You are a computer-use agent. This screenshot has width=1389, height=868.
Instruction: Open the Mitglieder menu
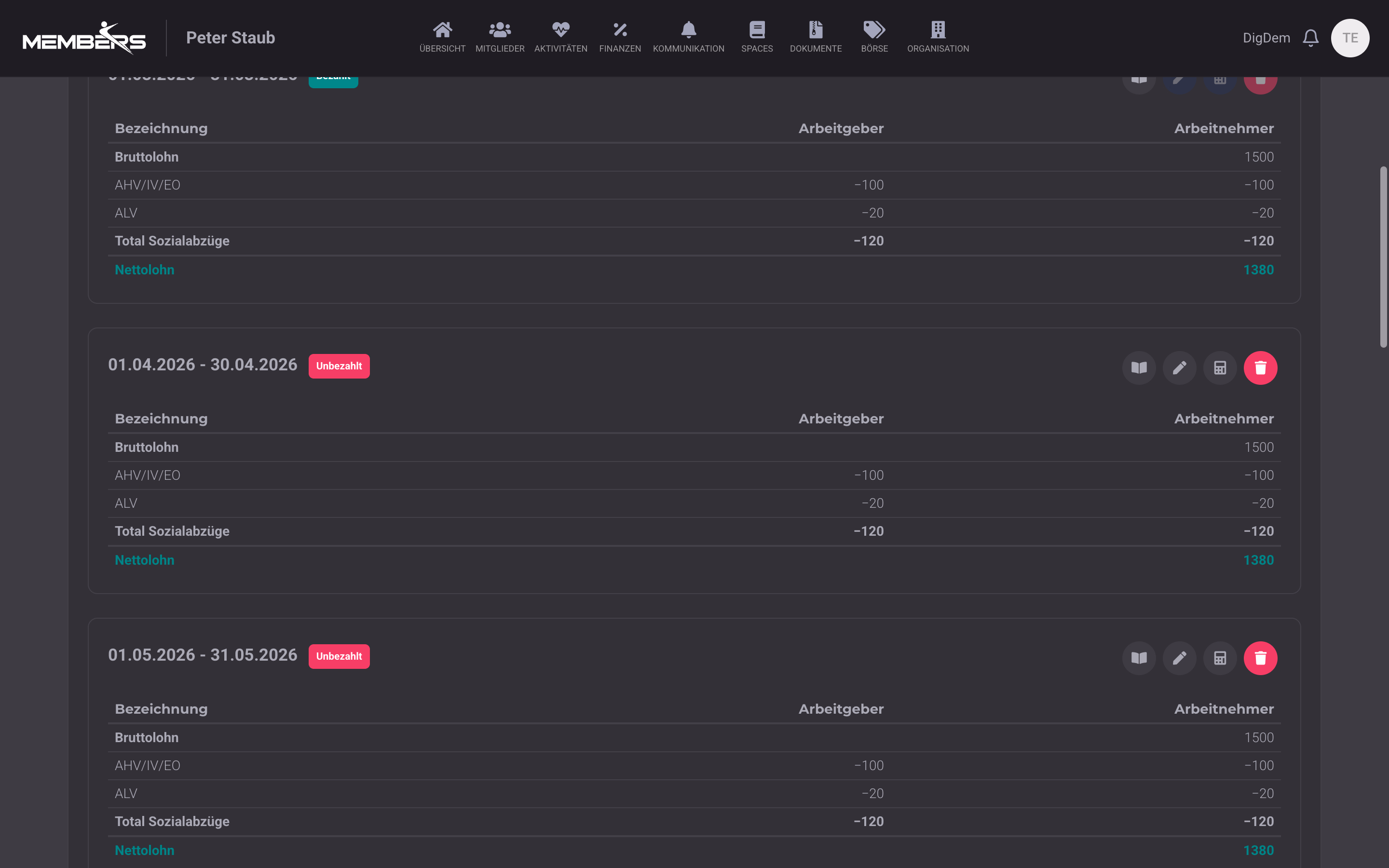499,37
